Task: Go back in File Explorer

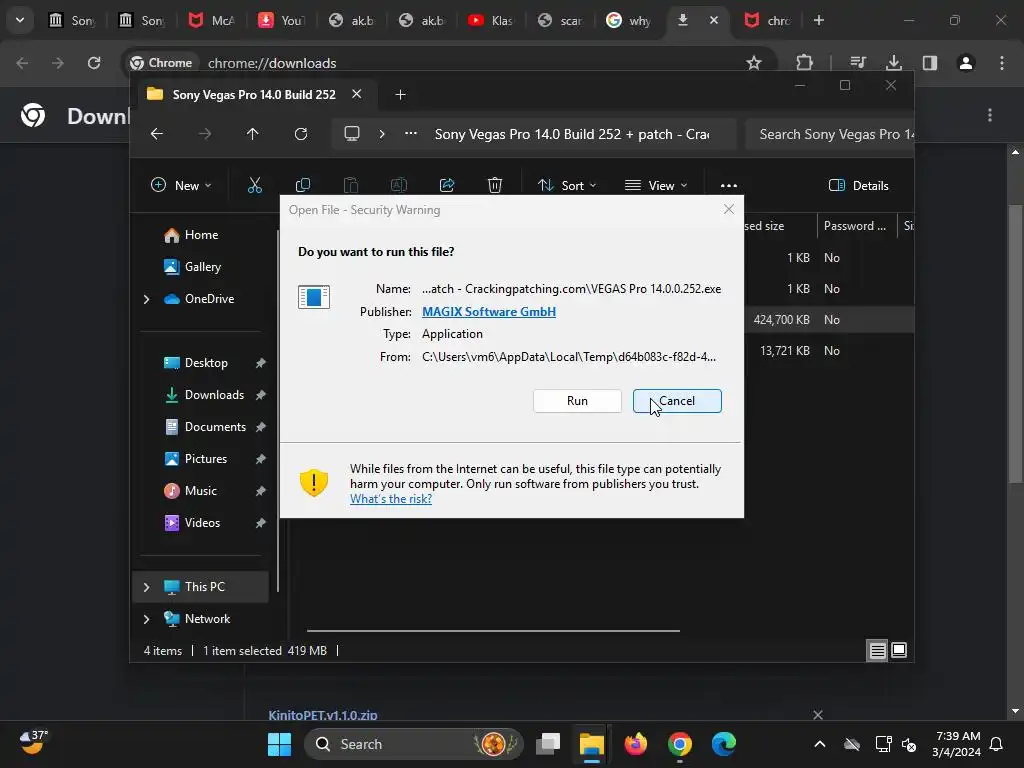Action: tap(157, 134)
